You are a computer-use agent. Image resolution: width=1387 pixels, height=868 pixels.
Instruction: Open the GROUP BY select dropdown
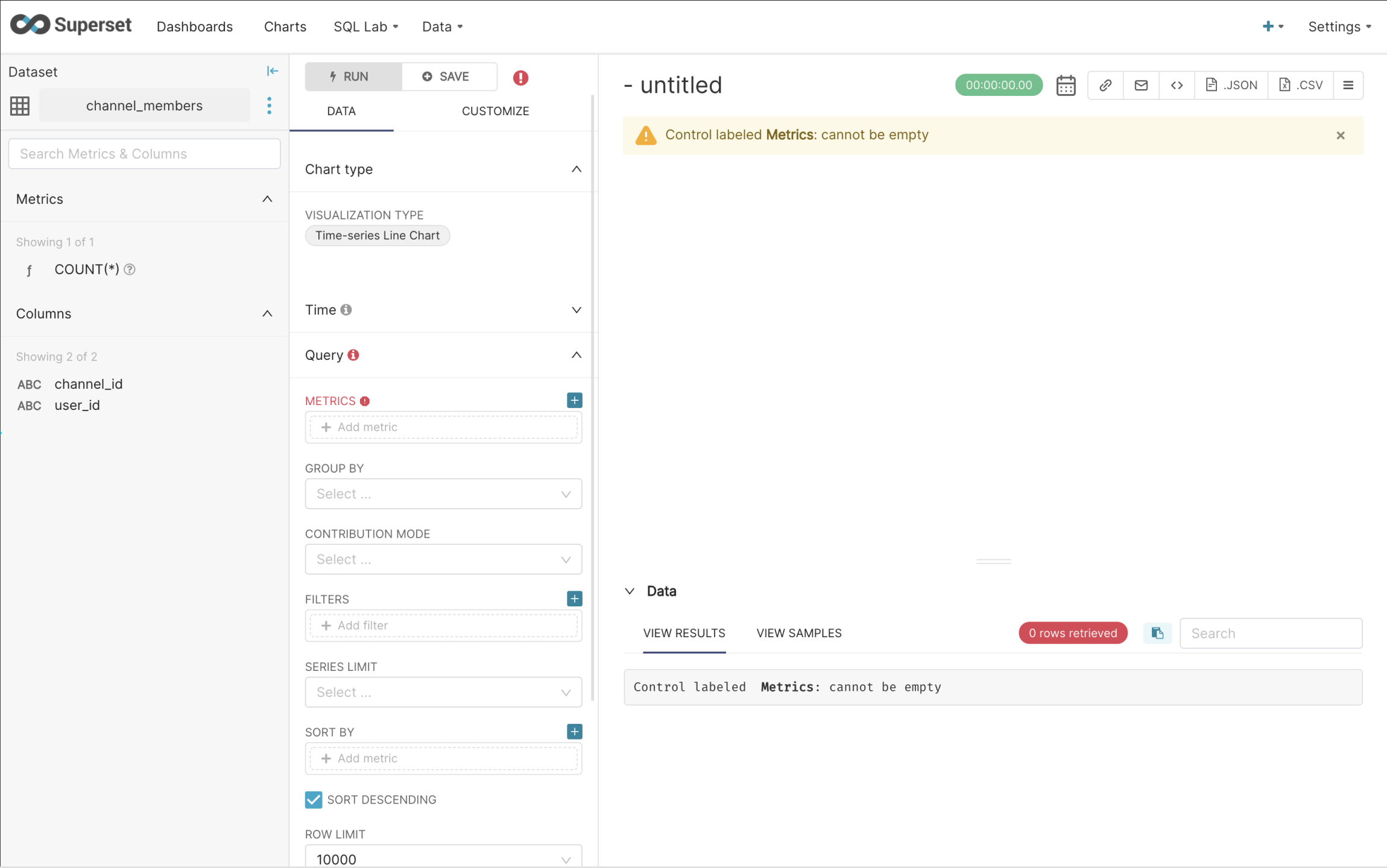(443, 493)
